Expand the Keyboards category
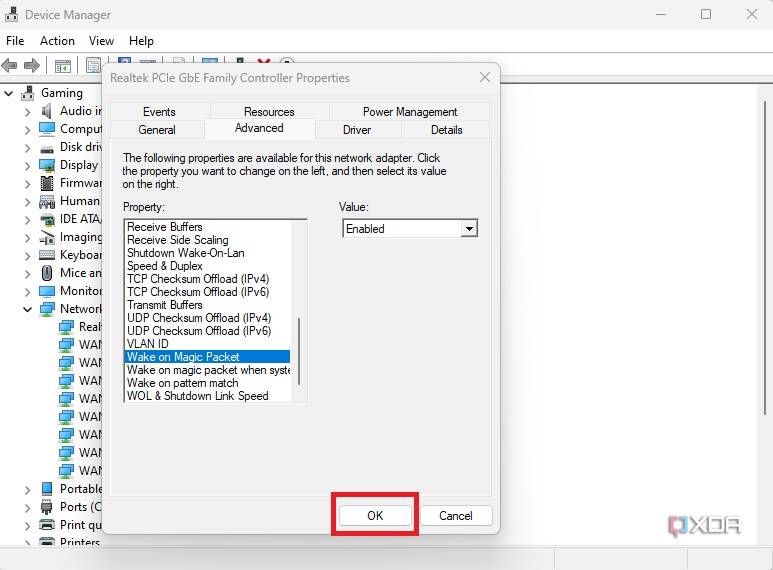This screenshot has width=773, height=570. [28, 255]
